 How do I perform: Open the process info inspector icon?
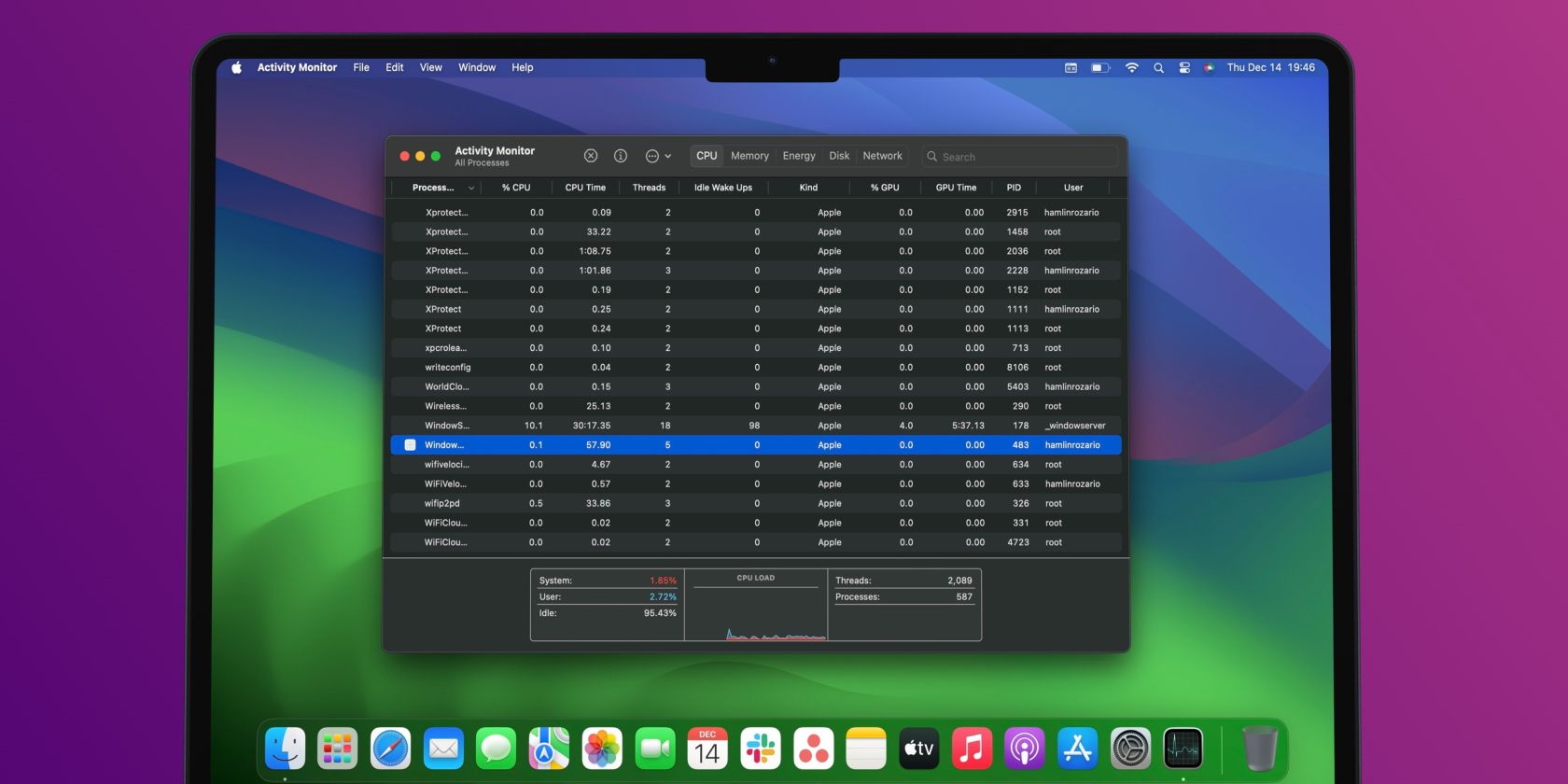coord(621,156)
